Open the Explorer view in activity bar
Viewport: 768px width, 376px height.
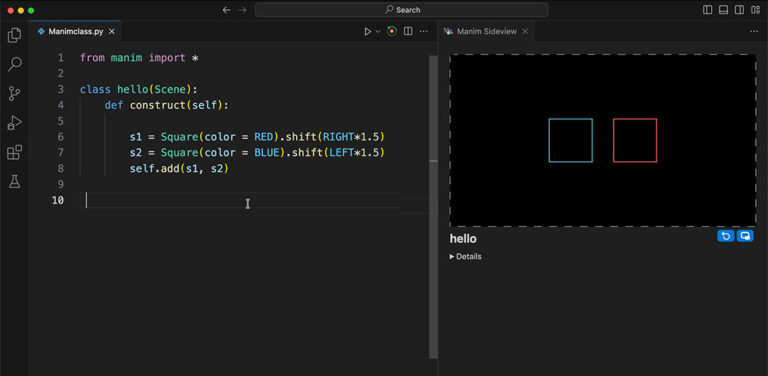pyautogui.click(x=15, y=35)
